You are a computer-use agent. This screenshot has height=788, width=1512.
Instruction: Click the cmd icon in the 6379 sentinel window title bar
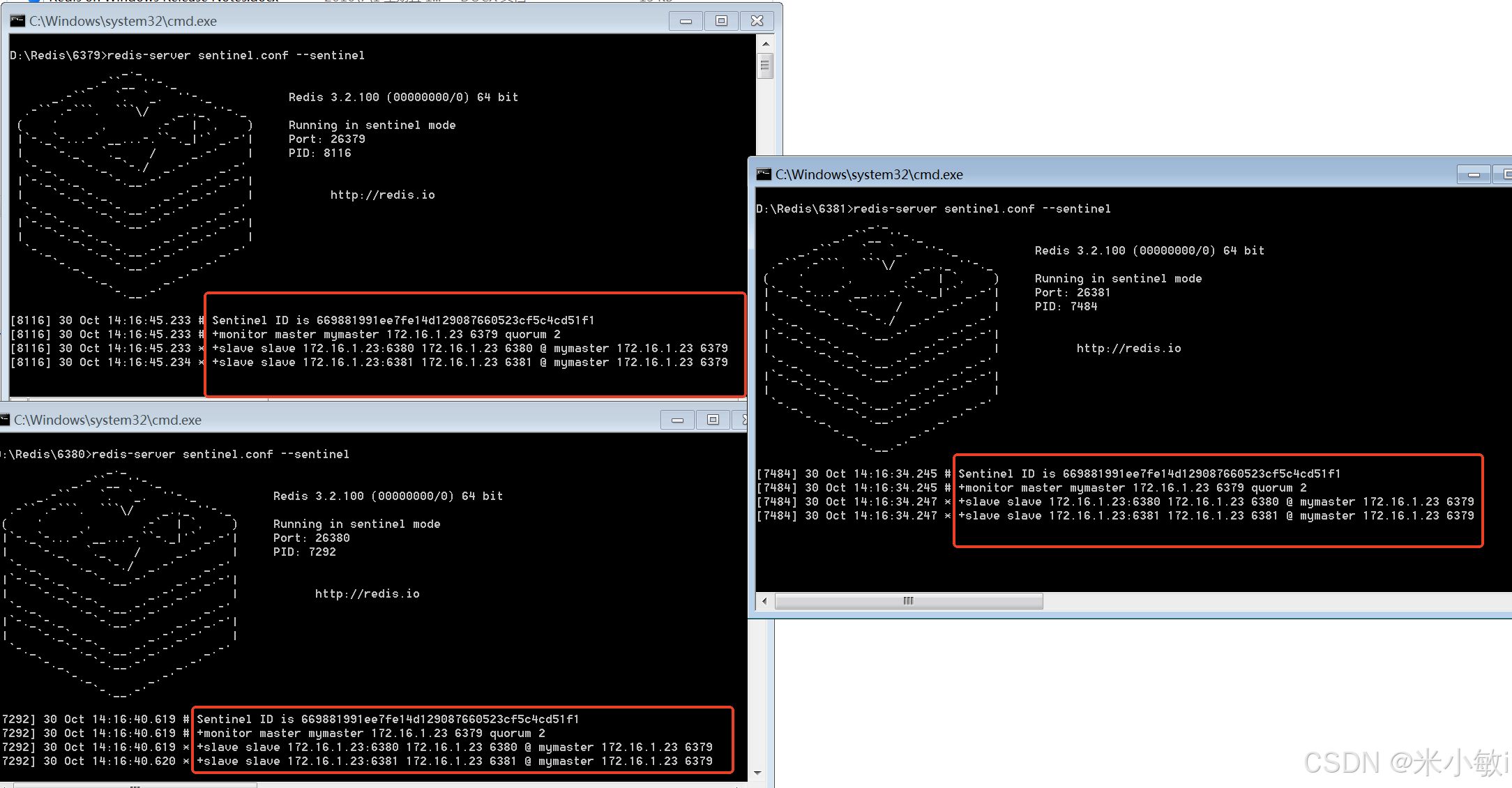point(17,21)
